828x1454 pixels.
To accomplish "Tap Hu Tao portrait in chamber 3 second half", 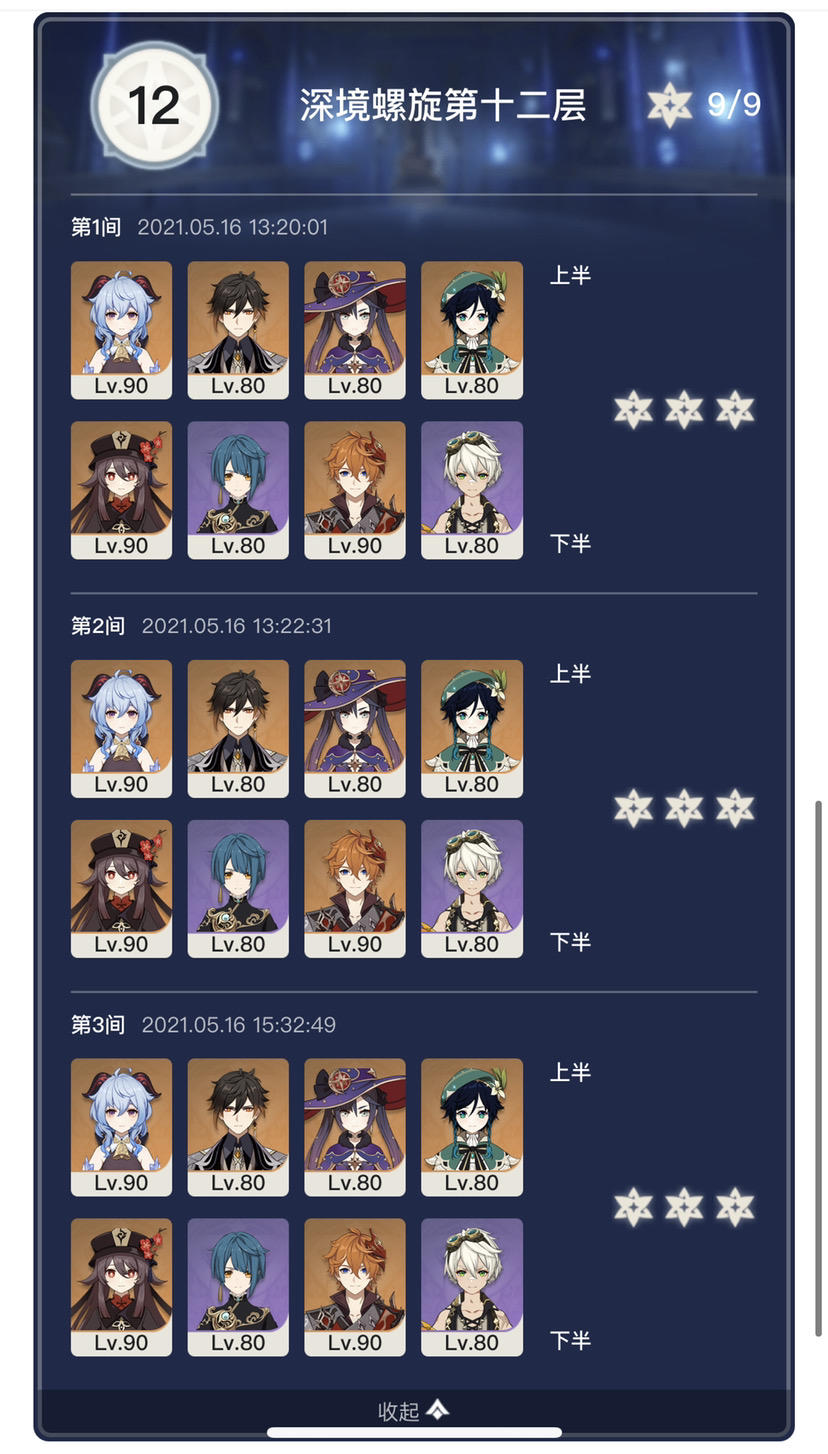I will click(121, 1287).
